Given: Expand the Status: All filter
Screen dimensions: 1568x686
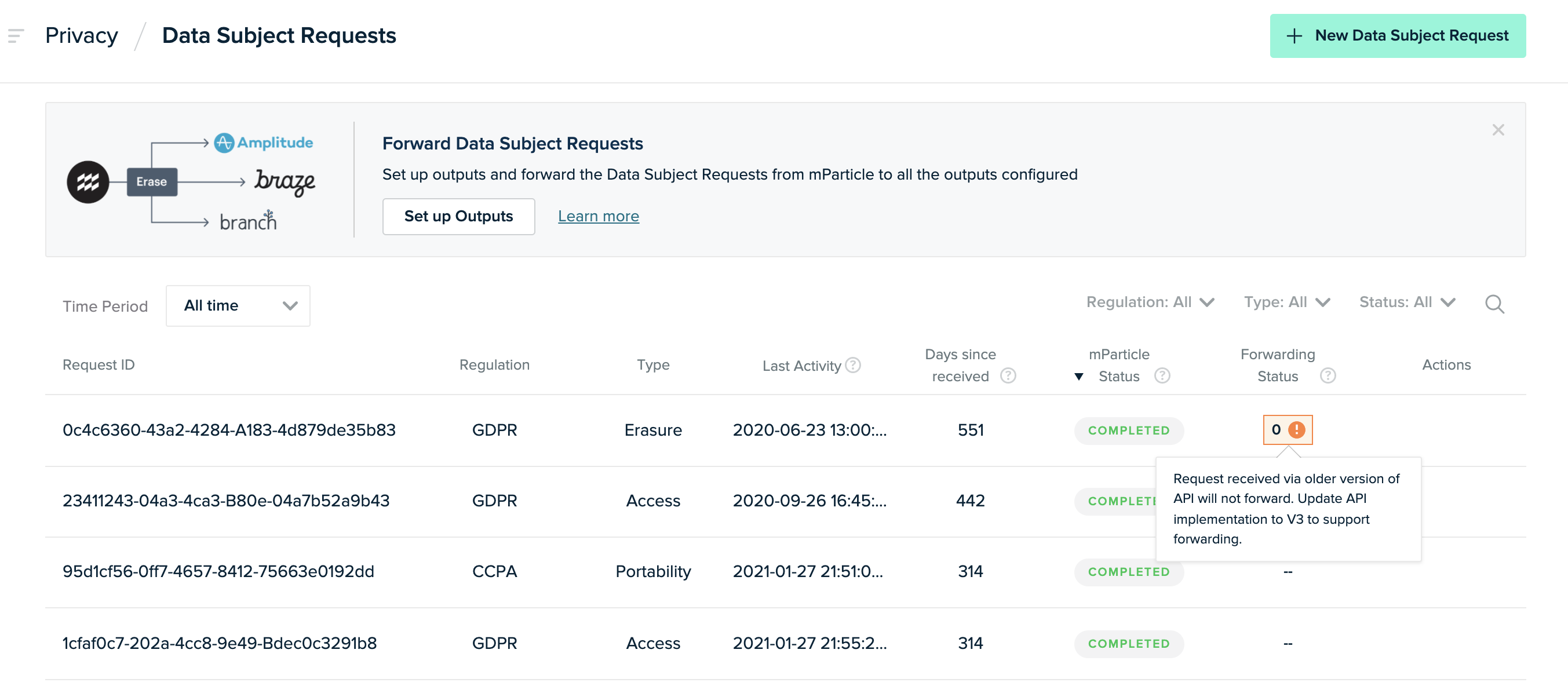Looking at the screenshot, I should (1407, 302).
